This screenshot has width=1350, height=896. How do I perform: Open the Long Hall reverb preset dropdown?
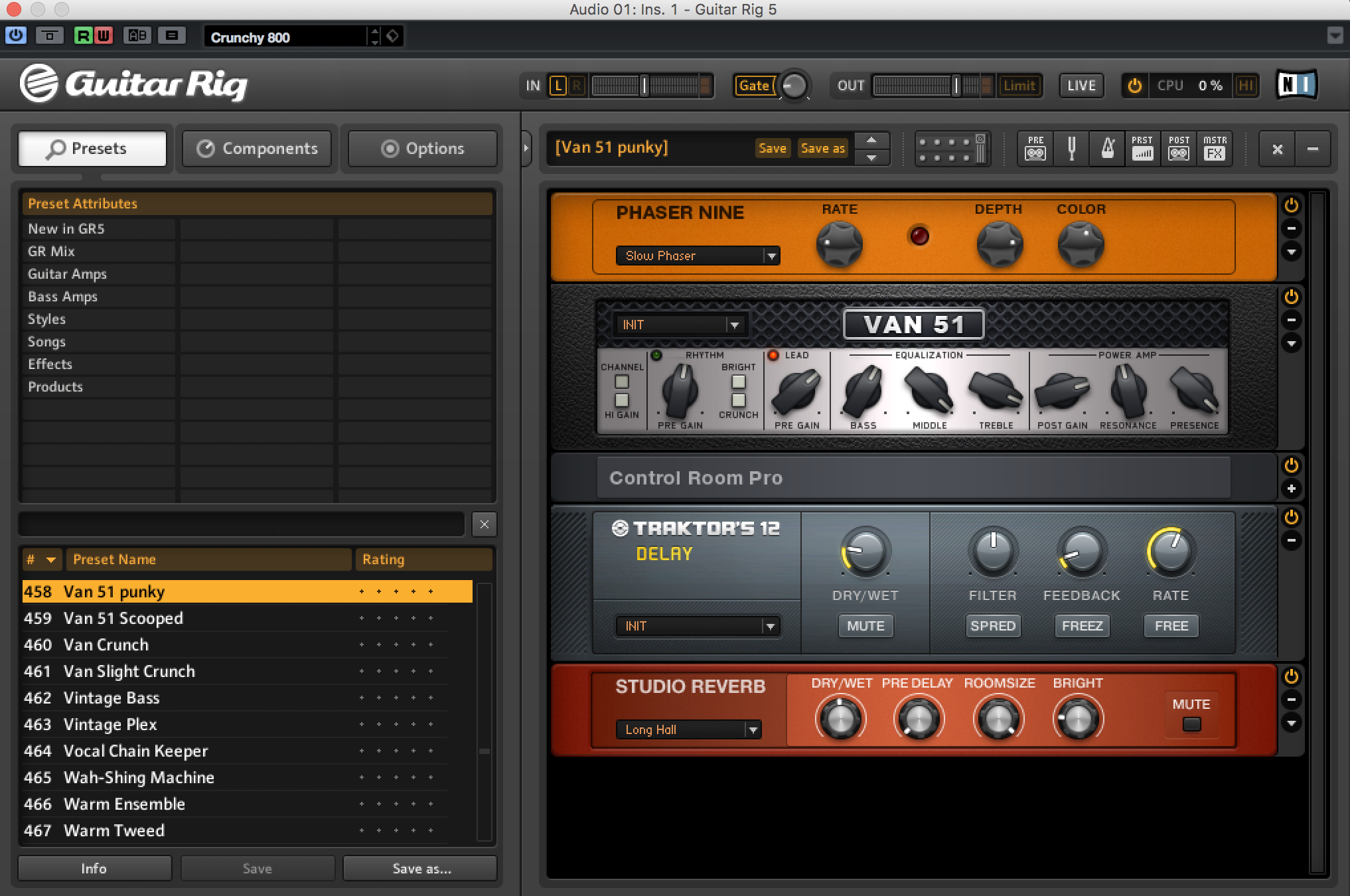click(x=688, y=729)
